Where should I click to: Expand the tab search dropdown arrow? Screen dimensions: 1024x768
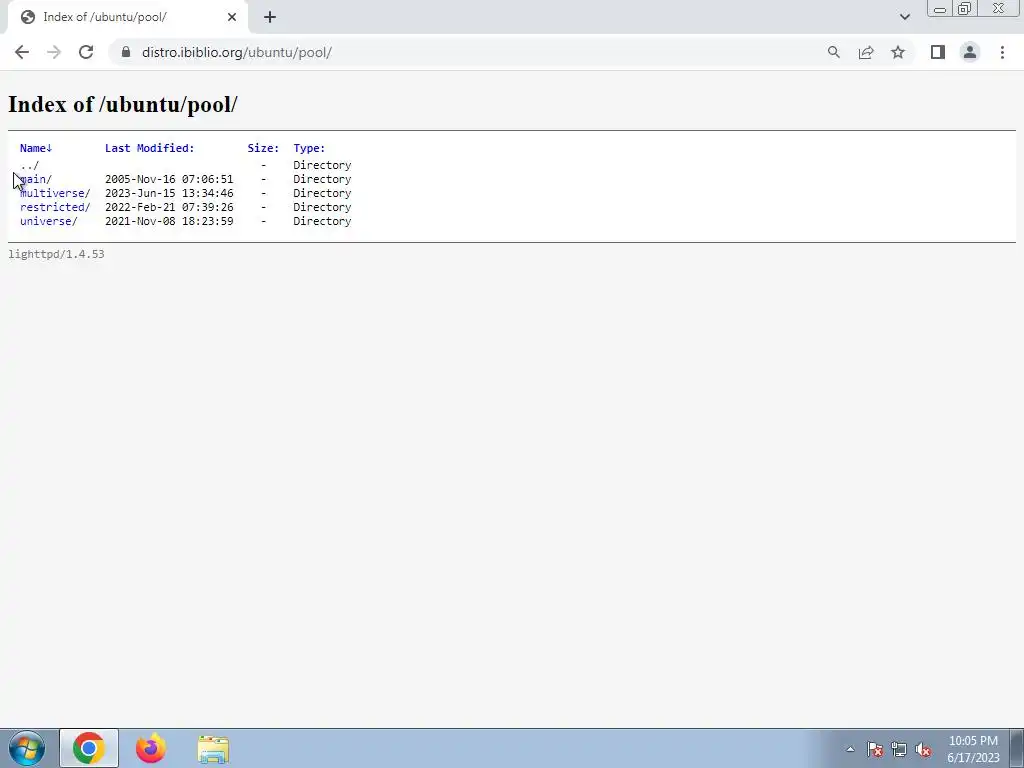904,17
